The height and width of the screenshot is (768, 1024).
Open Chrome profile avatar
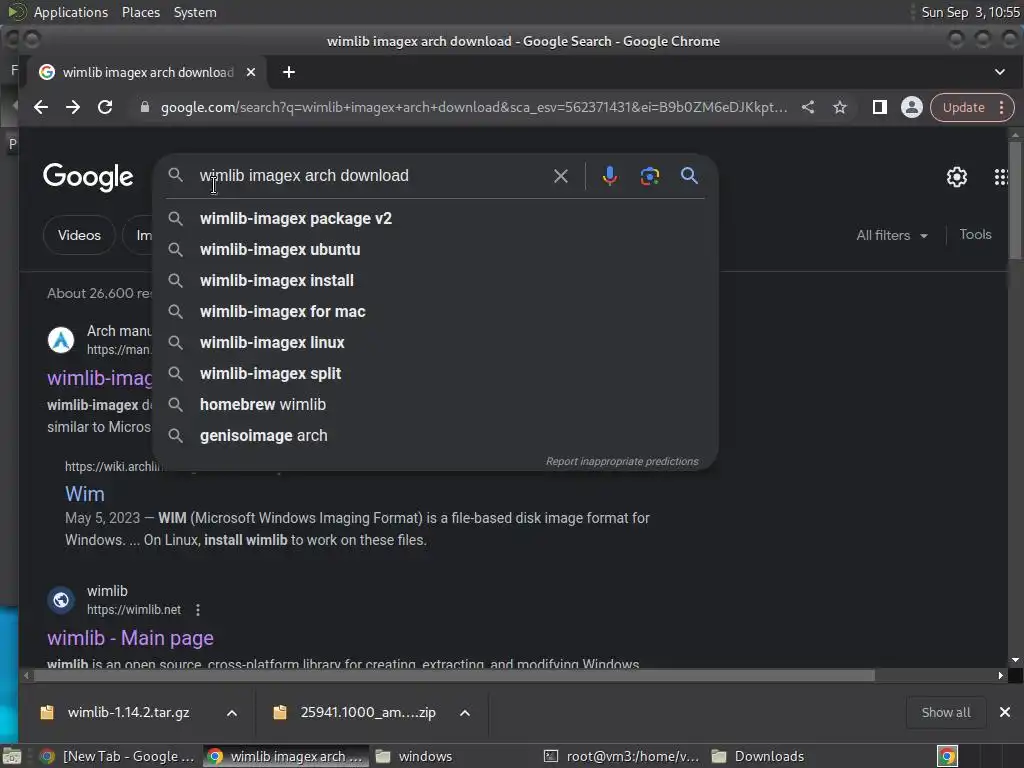click(912, 107)
